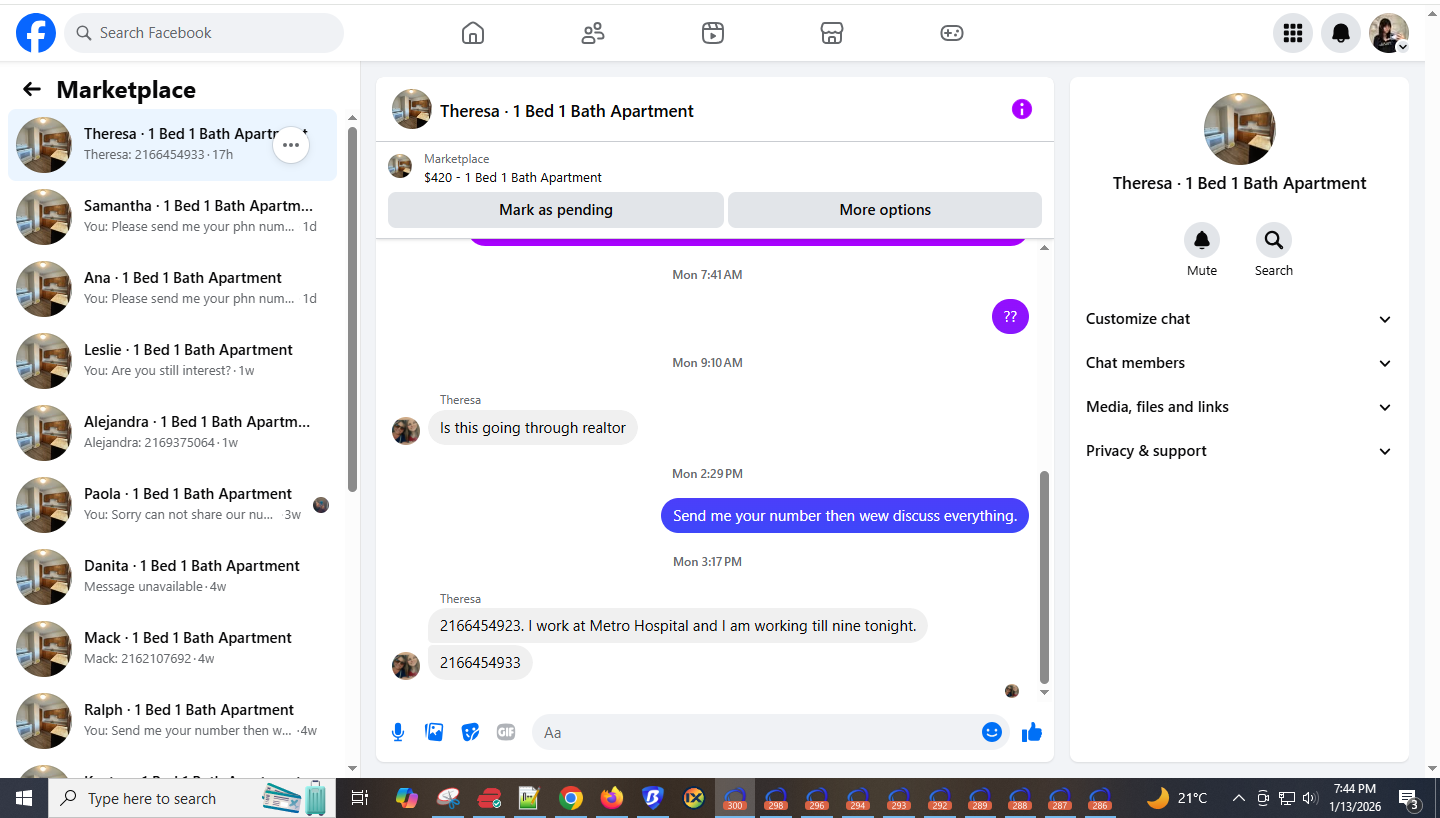Click message mentioning Metro Hospital
1440x818 pixels.
pyautogui.click(x=678, y=626)
